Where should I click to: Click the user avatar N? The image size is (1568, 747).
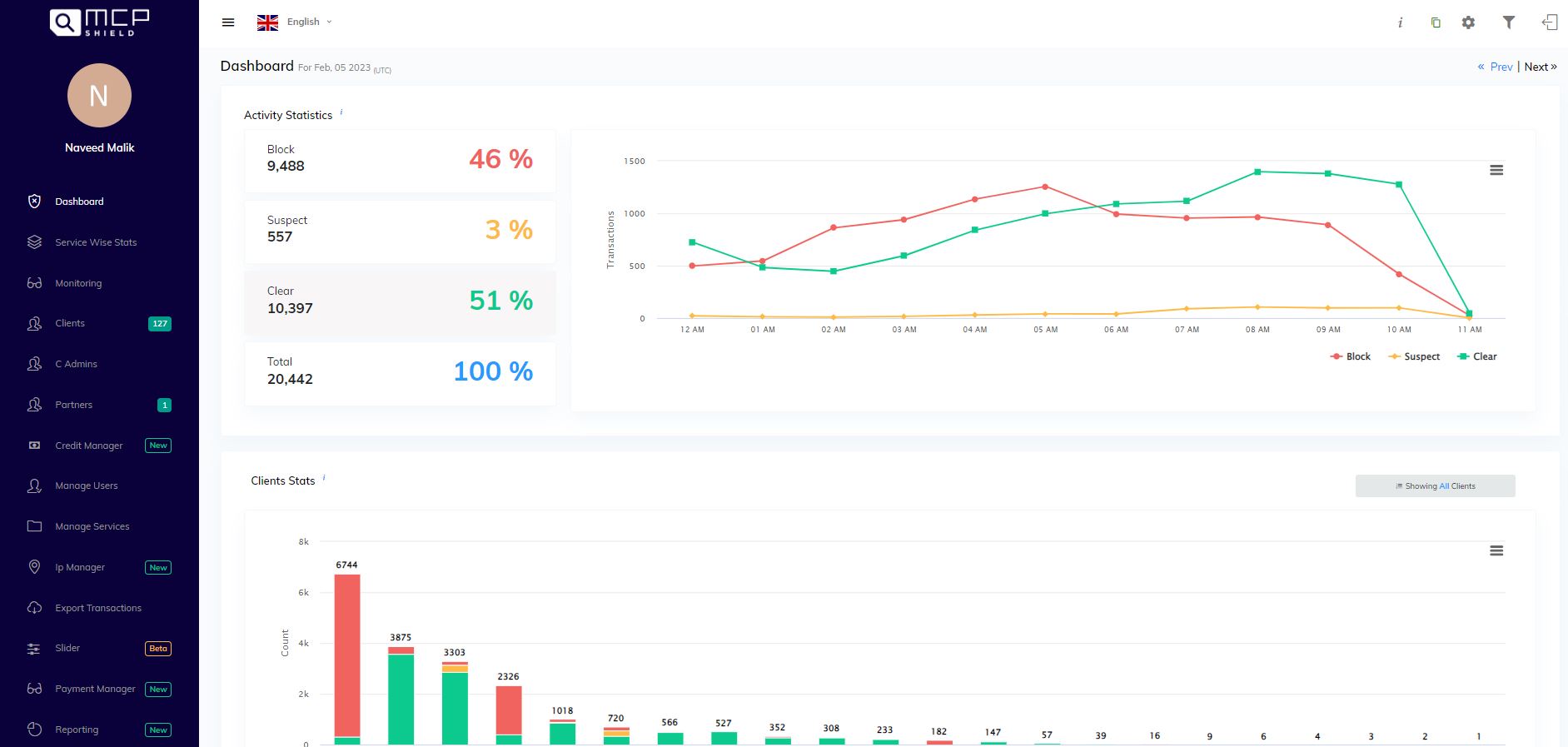(x=99, y=96)
